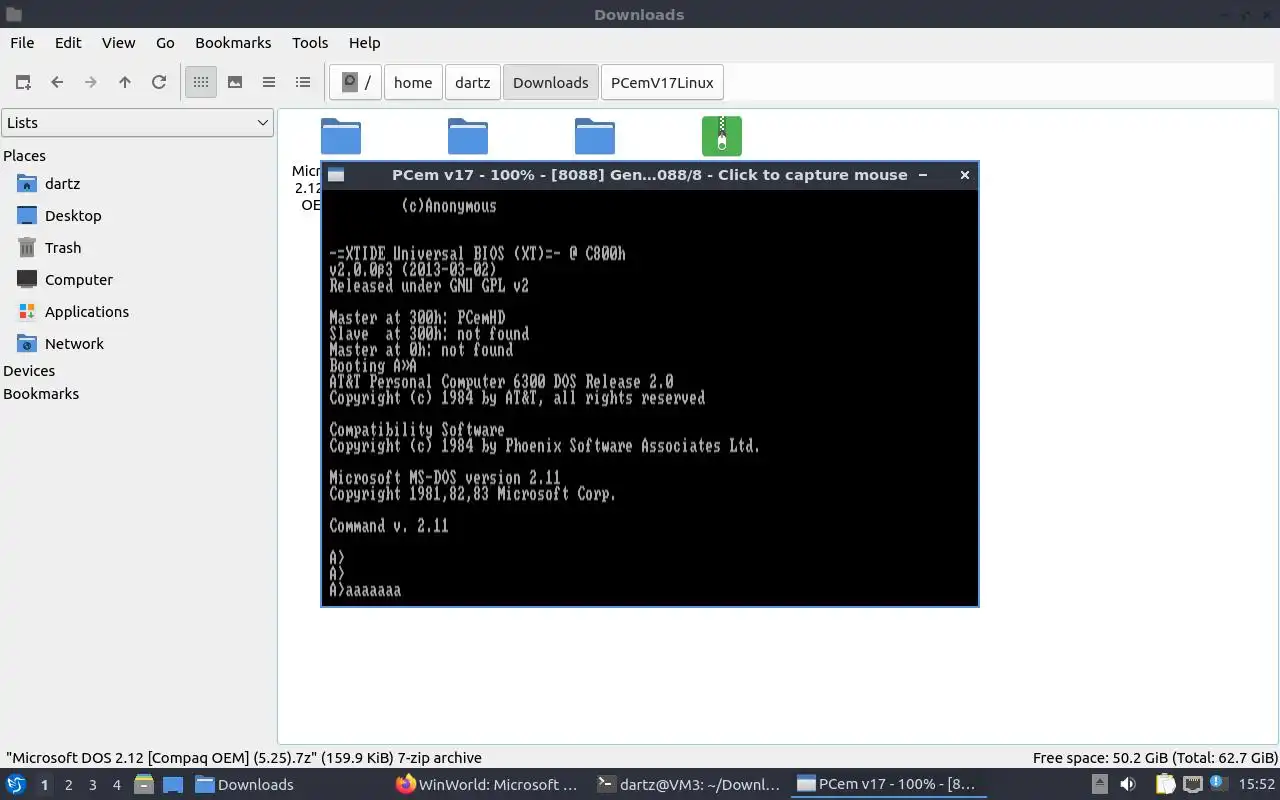The image size is (1280, 800).
Task: Launch file manager from panel quicklaunch
Action: pyautogui.click(x=144, y=785)
